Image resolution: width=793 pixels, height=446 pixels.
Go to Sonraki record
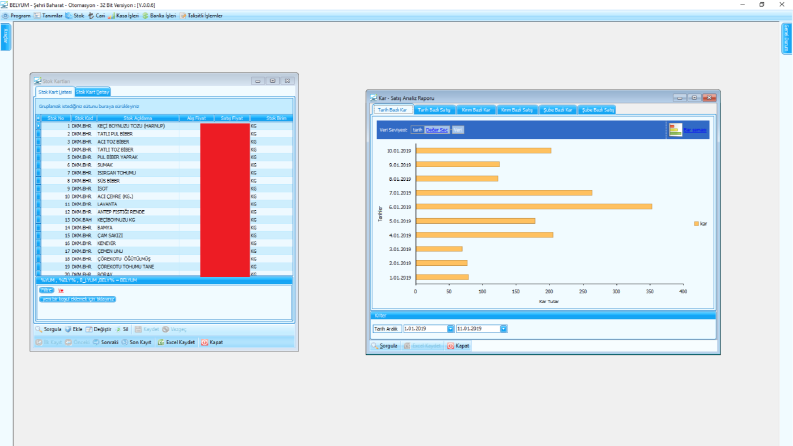pyautogui.click(x=106, y=342)
